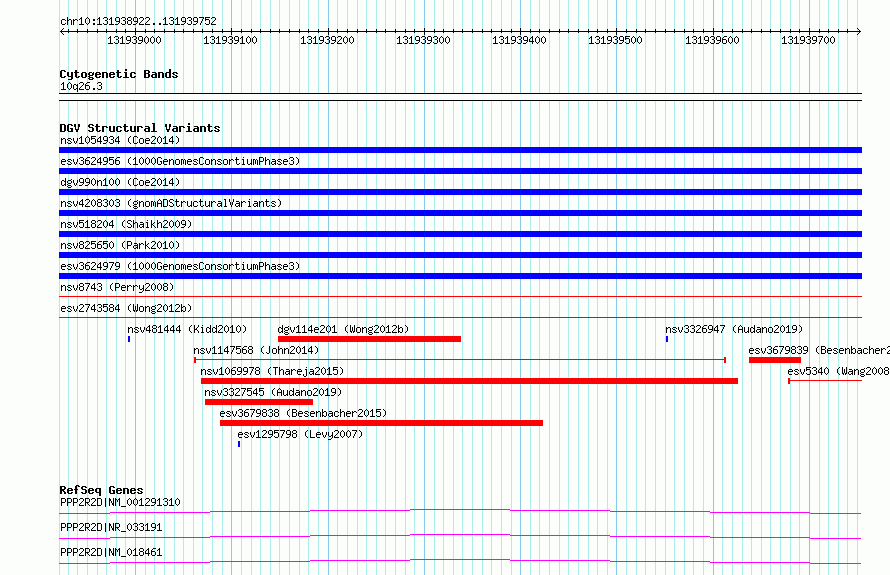Select nsv825650 (Park2010) variant label
The height and width of the screenshot is (575, 890).
(120, 245)
